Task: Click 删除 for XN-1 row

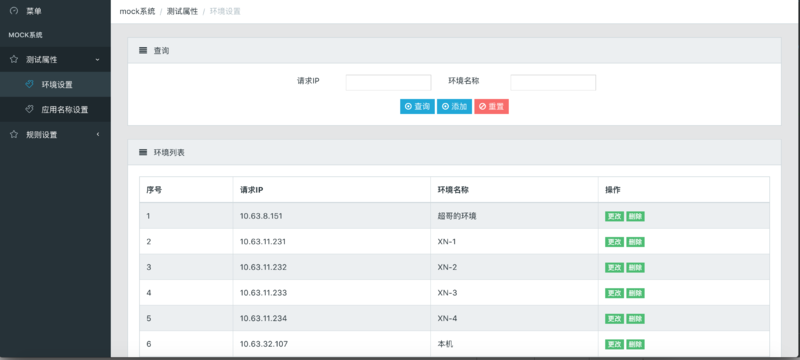Action: 636,242
